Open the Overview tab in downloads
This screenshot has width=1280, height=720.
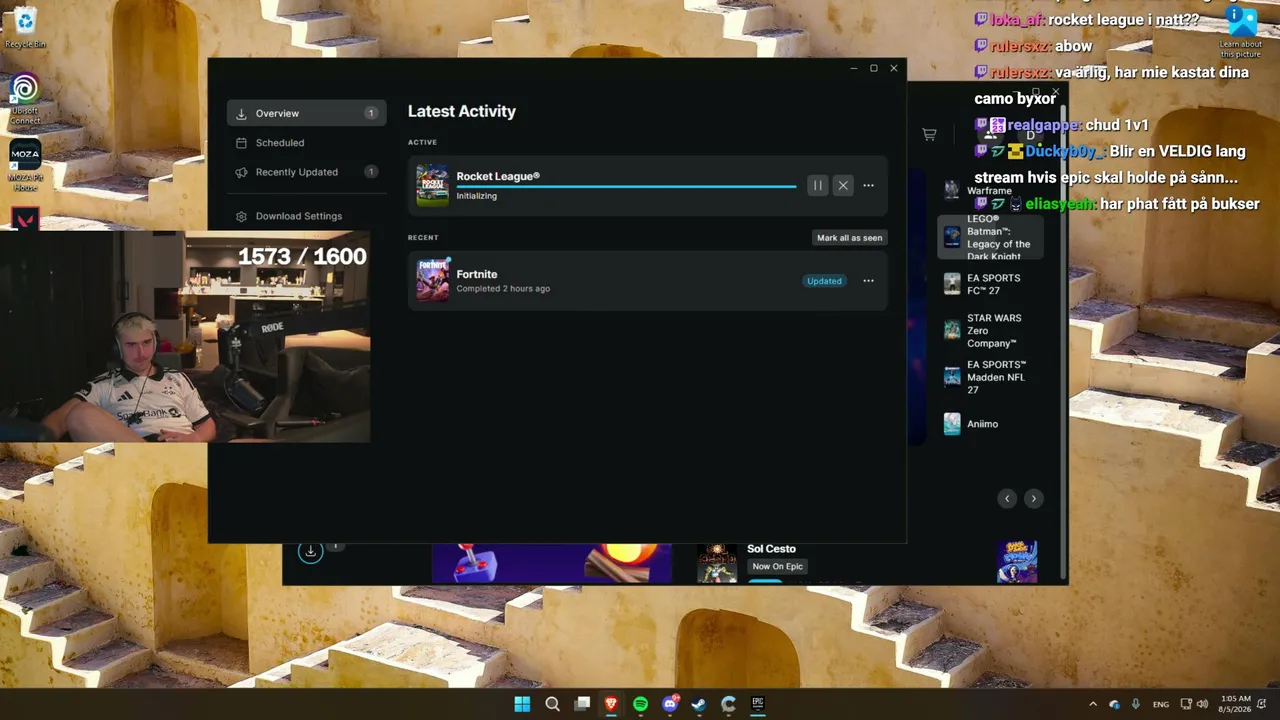coord(306,113)
